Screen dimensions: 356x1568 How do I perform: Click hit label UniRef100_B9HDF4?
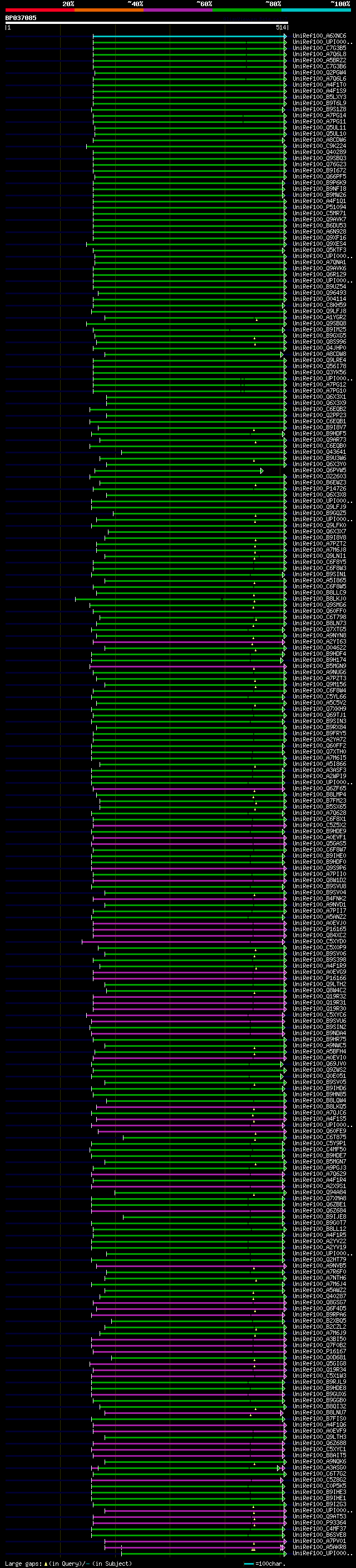pos(319,654)
